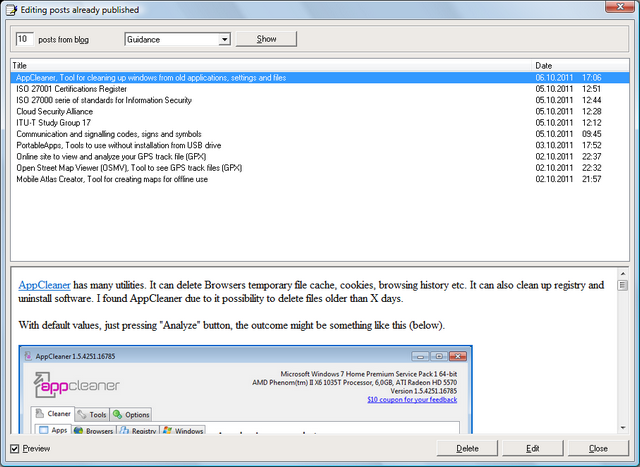
Task: Click the Tools tab in AppCleaner image
Action: tap(92, 415)
